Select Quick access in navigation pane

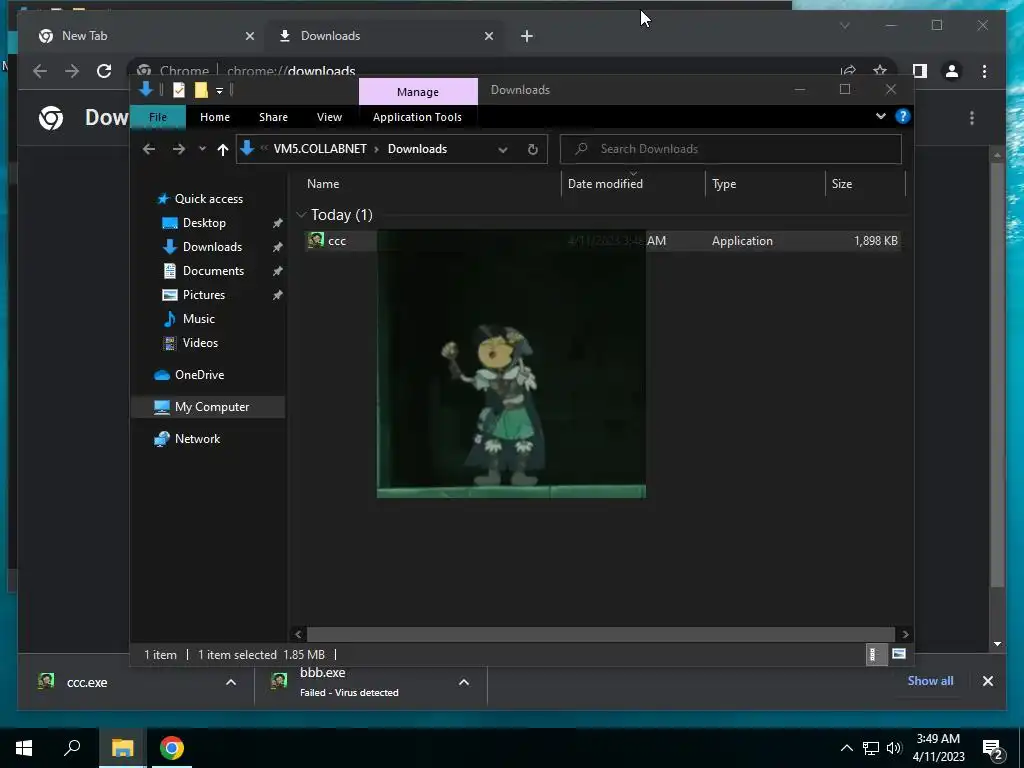(209, 199)
